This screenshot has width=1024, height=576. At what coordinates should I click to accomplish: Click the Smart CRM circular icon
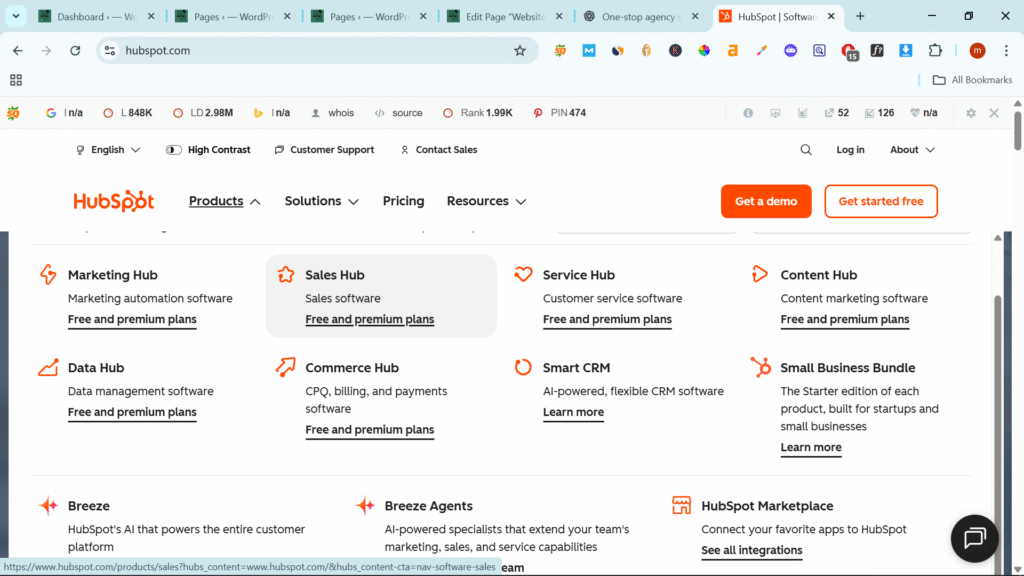(523, 367)
